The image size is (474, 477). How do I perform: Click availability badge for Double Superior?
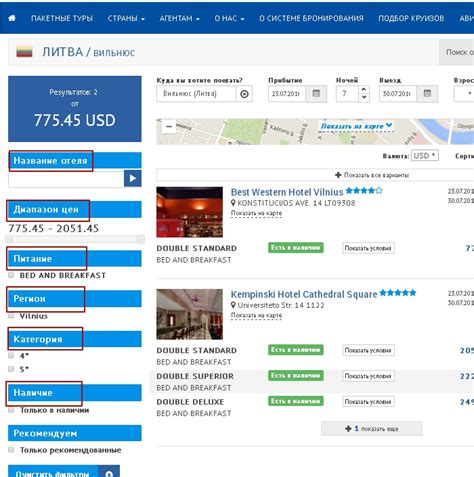[x=296, y=376]
